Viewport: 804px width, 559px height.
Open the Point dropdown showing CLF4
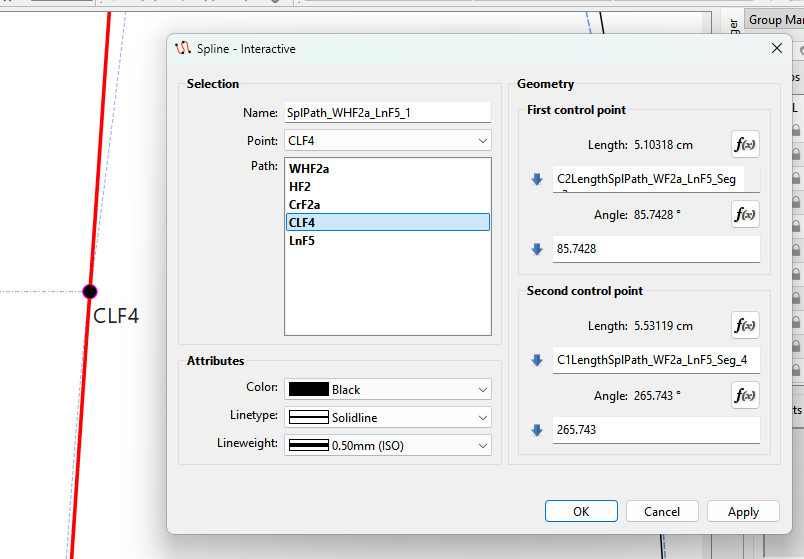(x=388, y=141)
